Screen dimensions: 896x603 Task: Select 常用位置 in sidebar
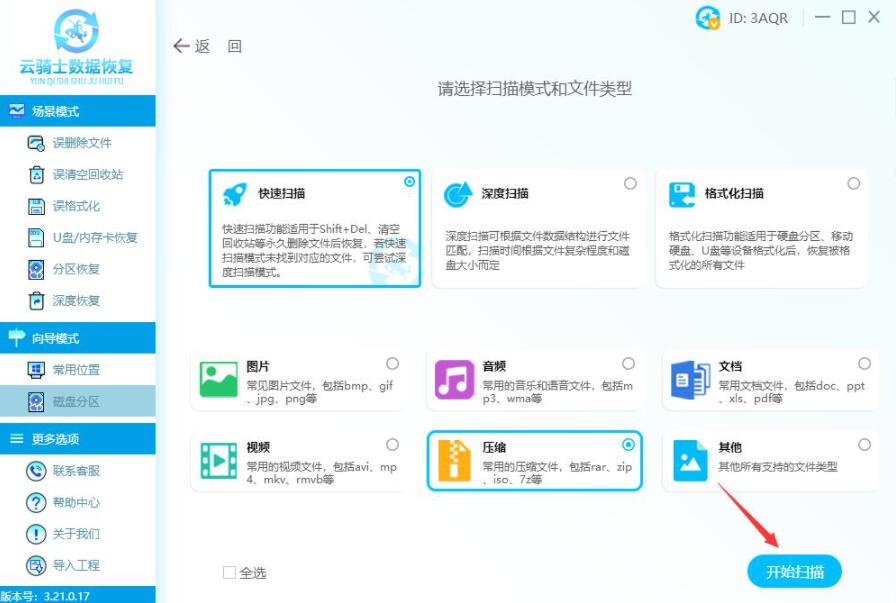click(78, 370)
